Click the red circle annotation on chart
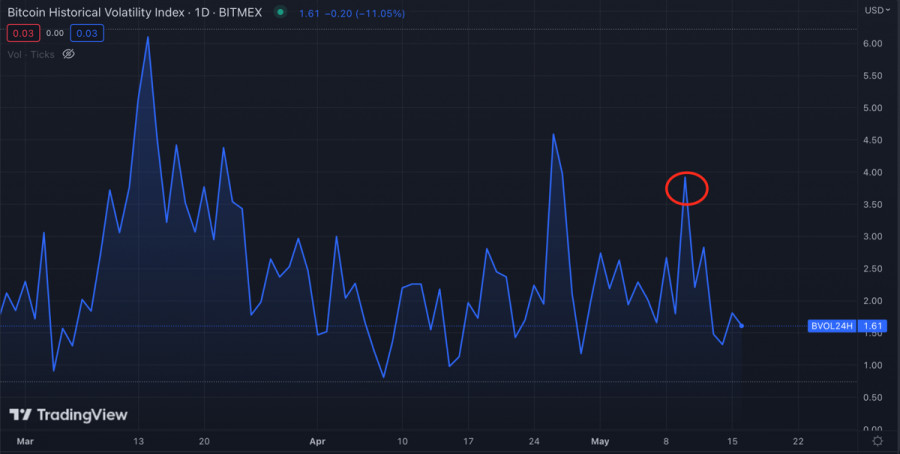Screen dimensions: 900x454 point(687,187)
